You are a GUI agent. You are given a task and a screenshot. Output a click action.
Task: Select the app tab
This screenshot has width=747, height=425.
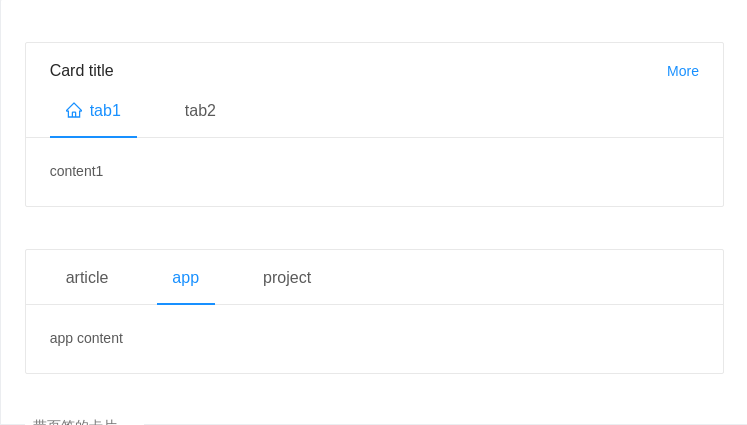185,278
